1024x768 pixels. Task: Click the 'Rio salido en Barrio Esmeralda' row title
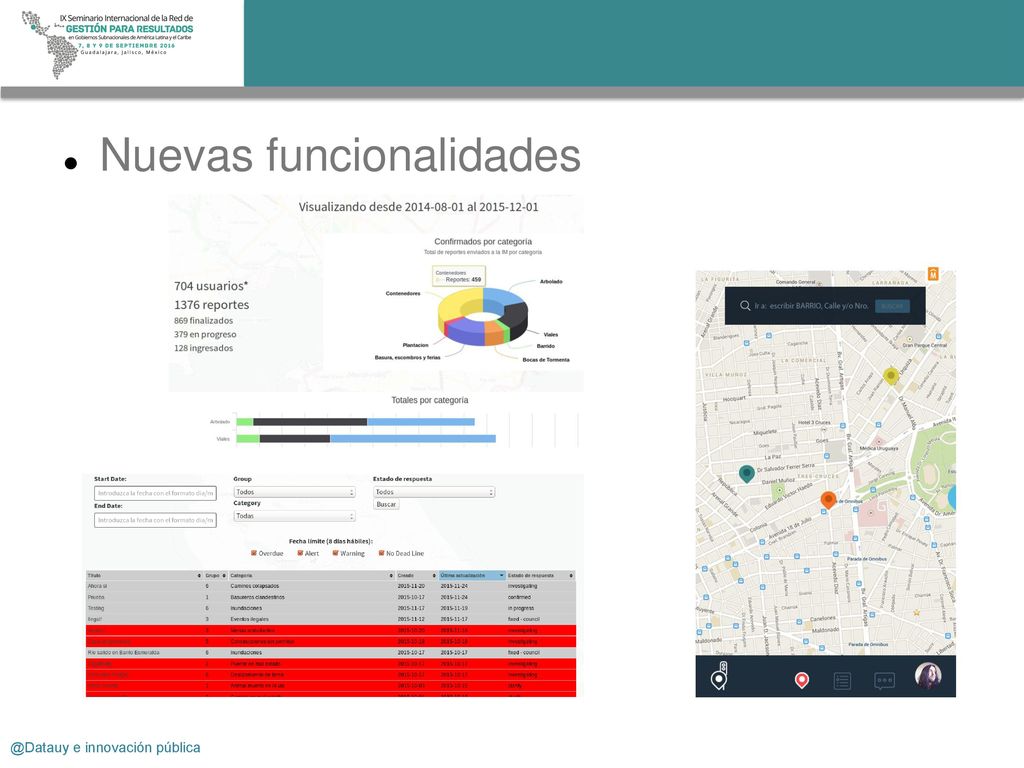point(123,652)
